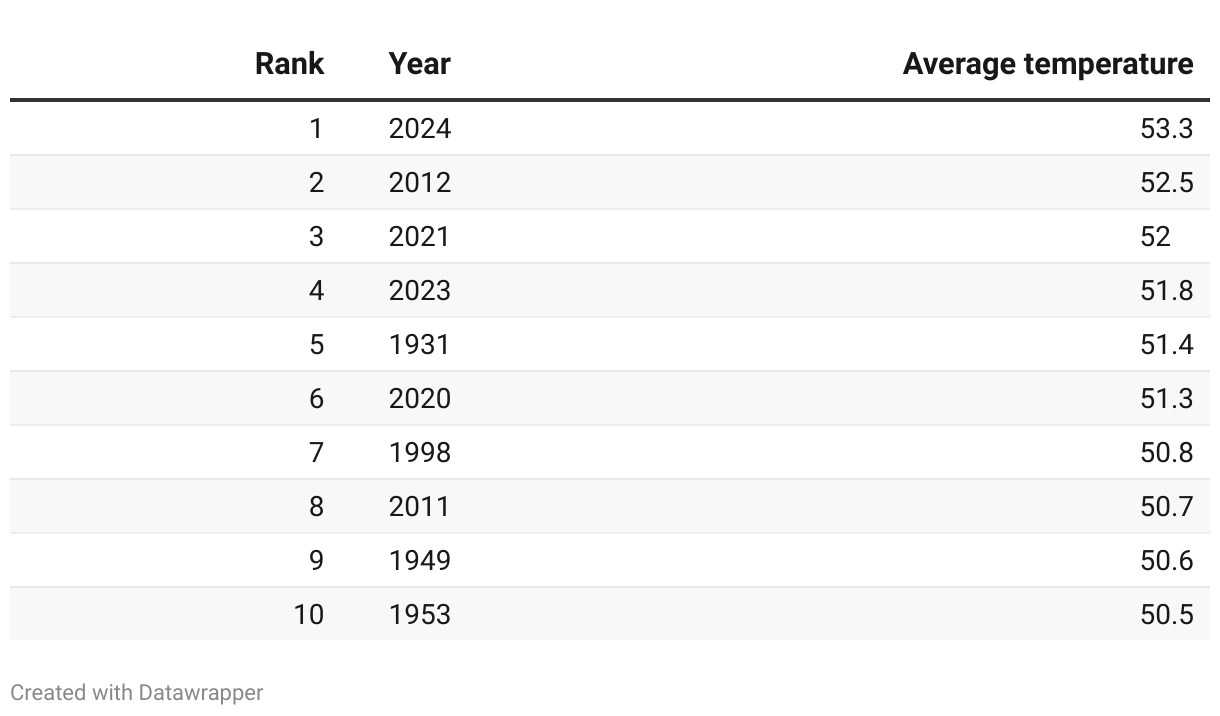Click the 52.5 temperature value
The height and width of the screenshot is (716, 1220).
[x=1167, y=182]
